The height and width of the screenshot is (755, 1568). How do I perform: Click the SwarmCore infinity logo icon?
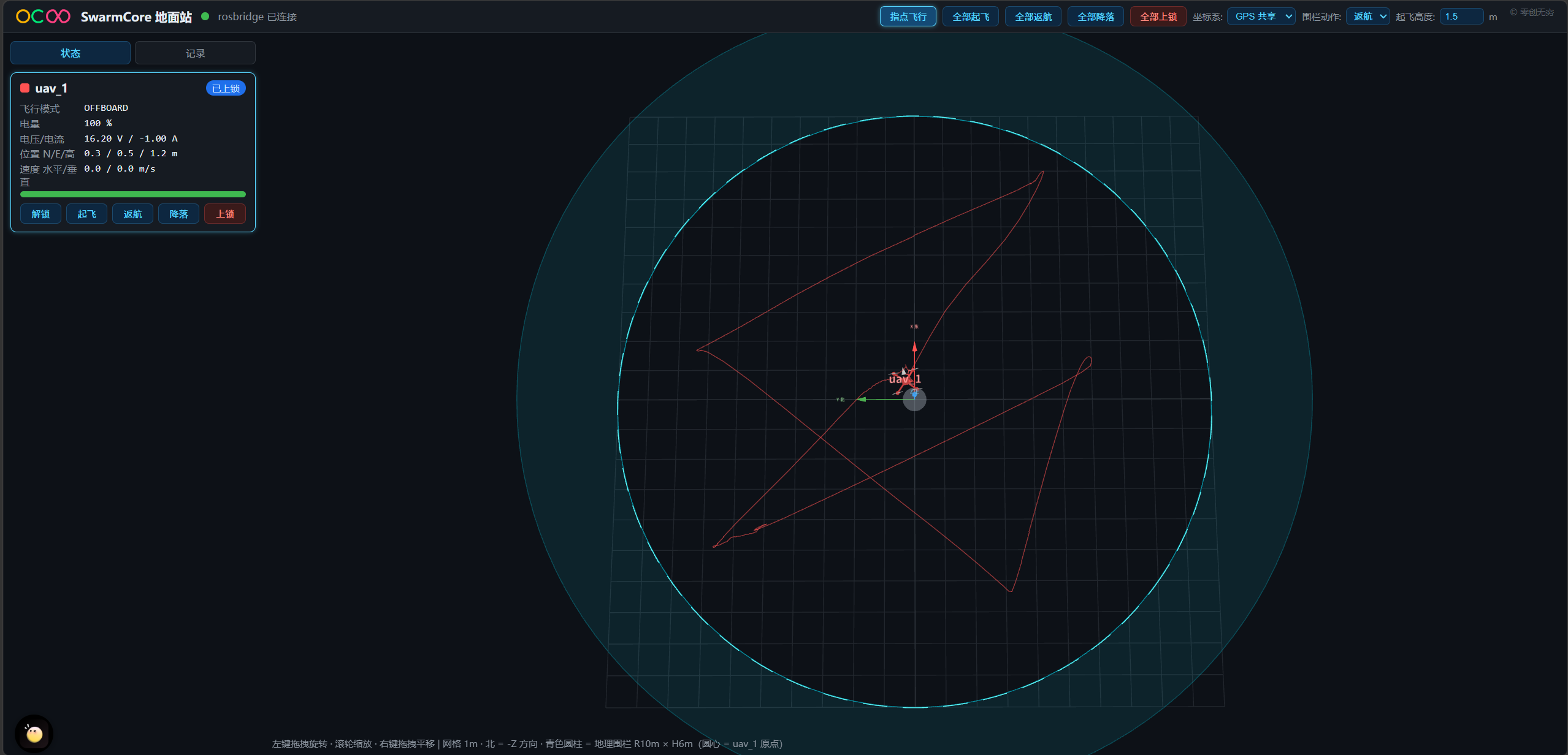pyautogui.click(x=43, y=17)
